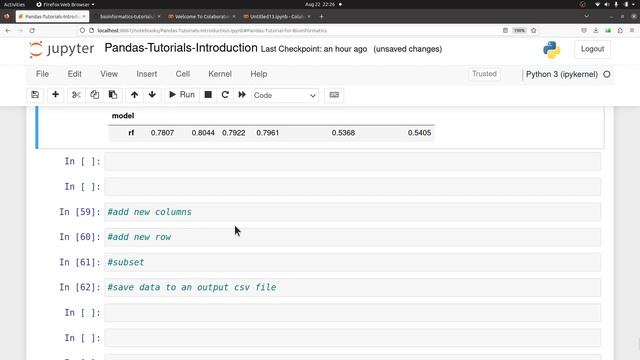Reload the current page
The height and width of the screenshot is (360, 640).
tap(32, 31)
